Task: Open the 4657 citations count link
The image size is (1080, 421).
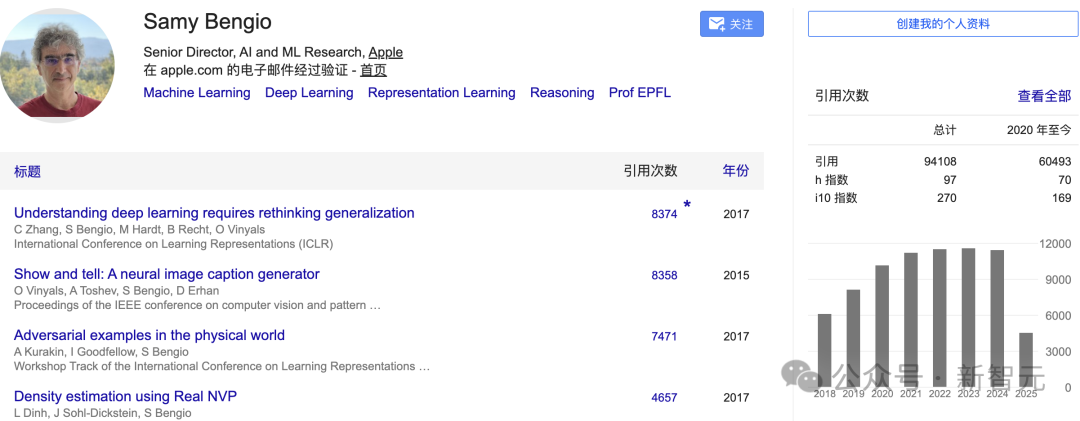Action: pyautogui.click(x=664, y=398)
